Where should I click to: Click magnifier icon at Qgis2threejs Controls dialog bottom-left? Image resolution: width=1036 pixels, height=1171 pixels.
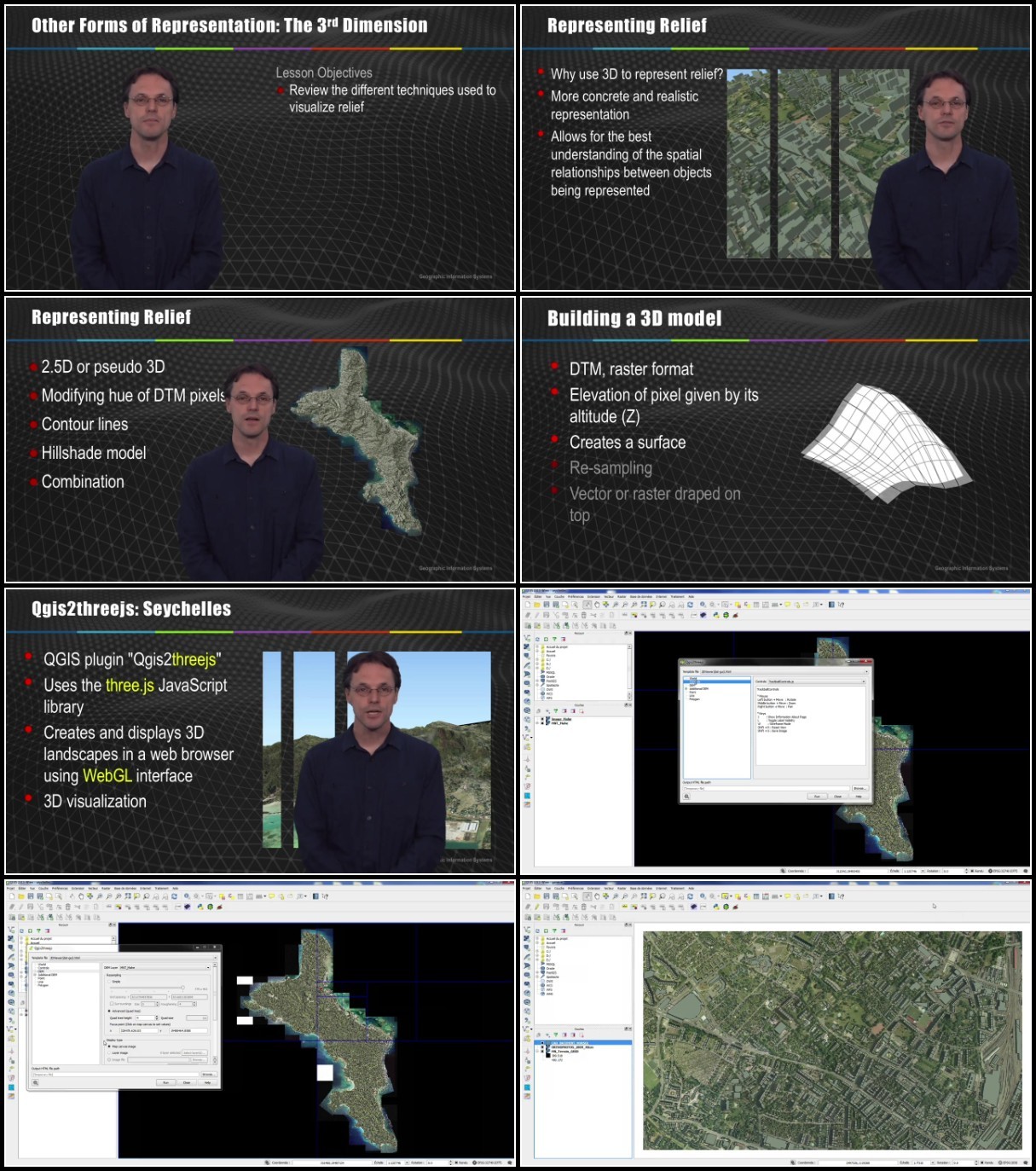point(686,796)
